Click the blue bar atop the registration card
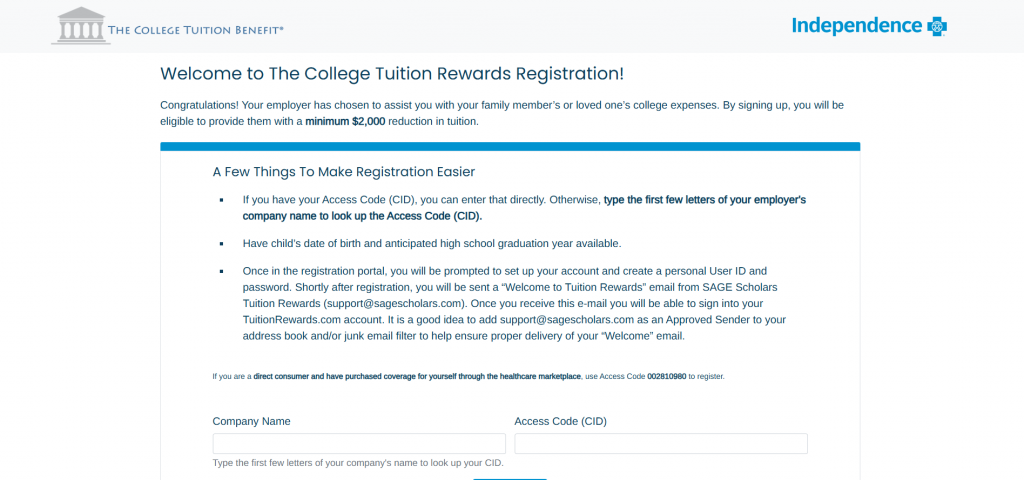This screenshot has height=480, width=1024. [510, 146]
